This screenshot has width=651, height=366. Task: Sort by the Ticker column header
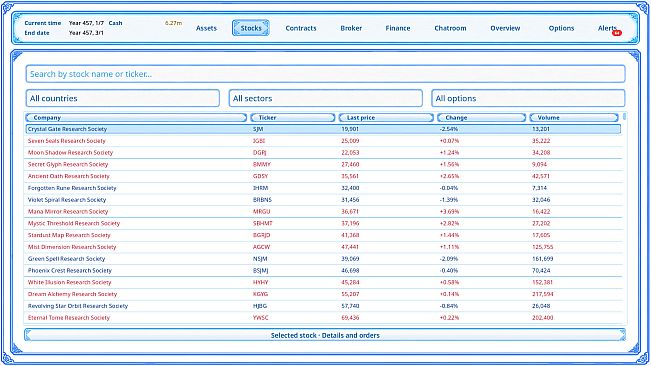pyautogui.click(x=293, y=118)
